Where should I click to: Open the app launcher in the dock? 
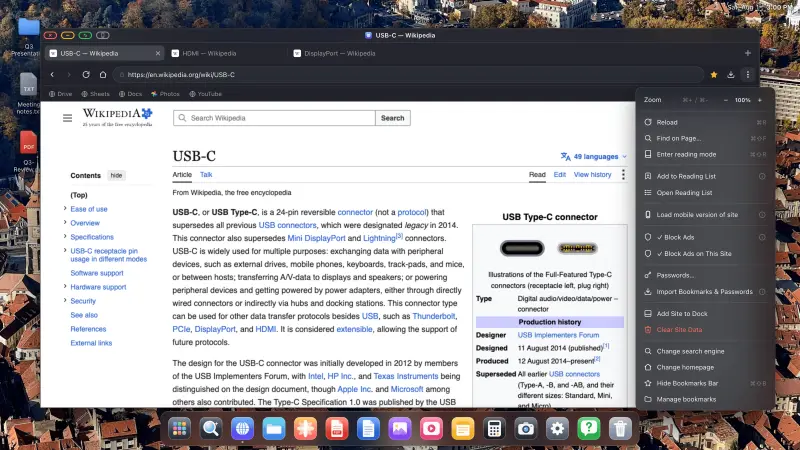180,429
